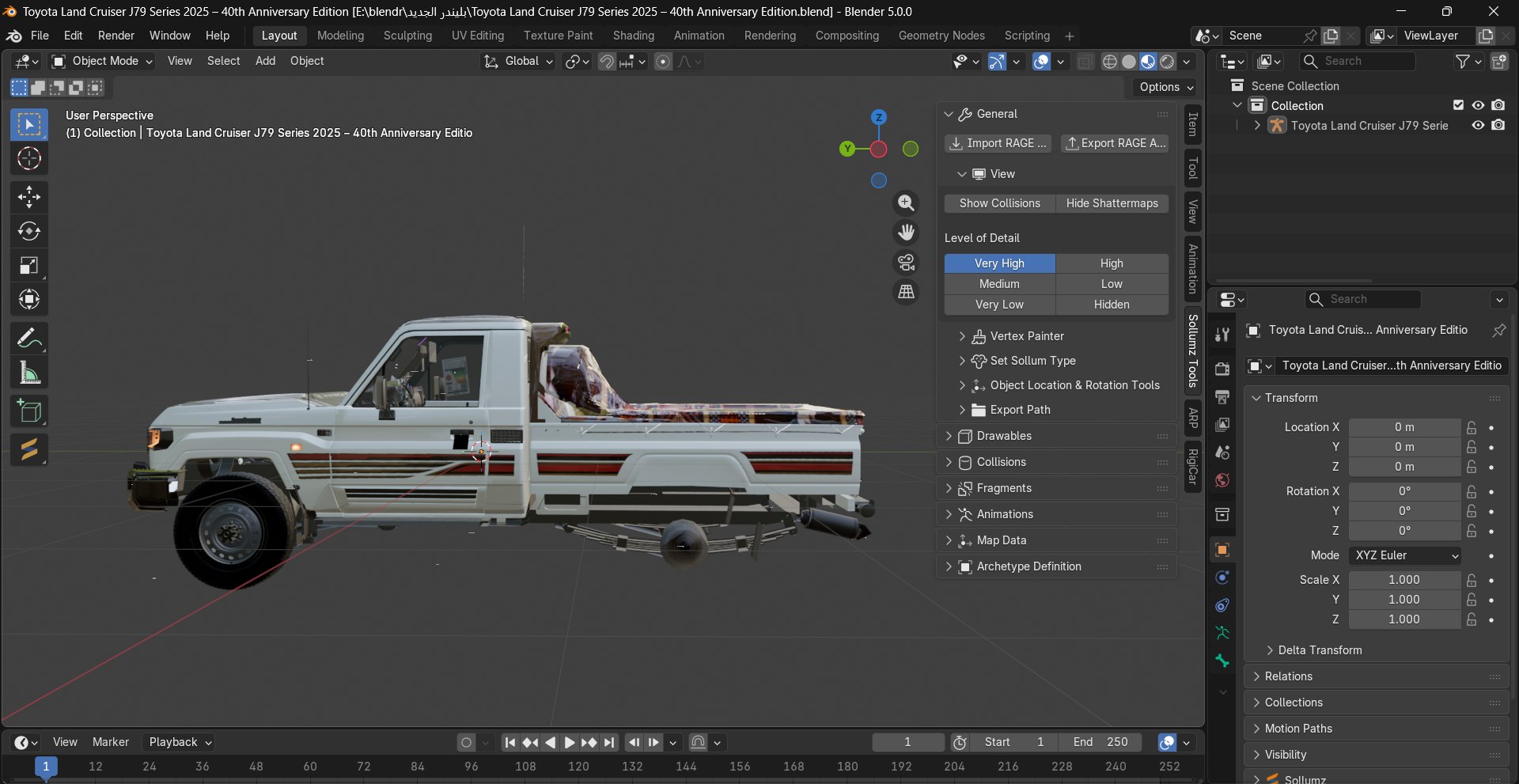The width and height of the screenshot is (1519, 784).
Task: Toggle Collection exclude checkbox in outliner
Action: coord(1458,105)
